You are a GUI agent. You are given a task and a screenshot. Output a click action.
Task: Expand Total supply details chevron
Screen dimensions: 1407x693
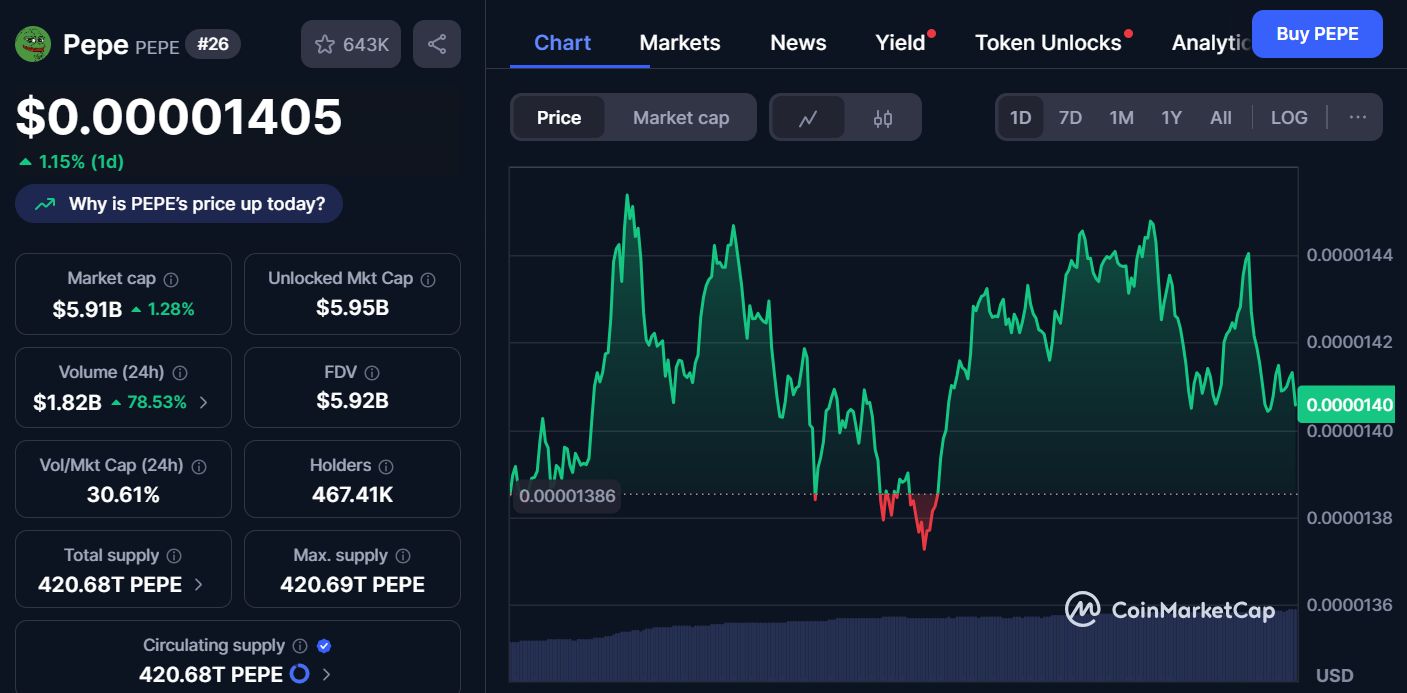tap(198, 585)
